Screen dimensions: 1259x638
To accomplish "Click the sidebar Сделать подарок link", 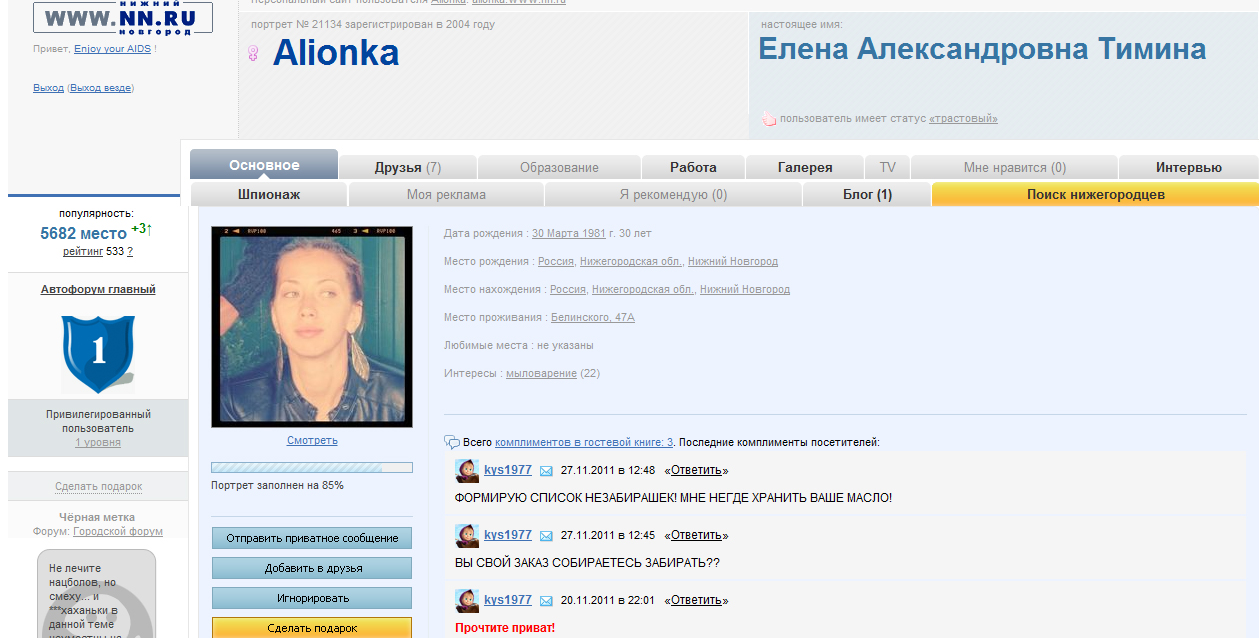I will (98, 486).
